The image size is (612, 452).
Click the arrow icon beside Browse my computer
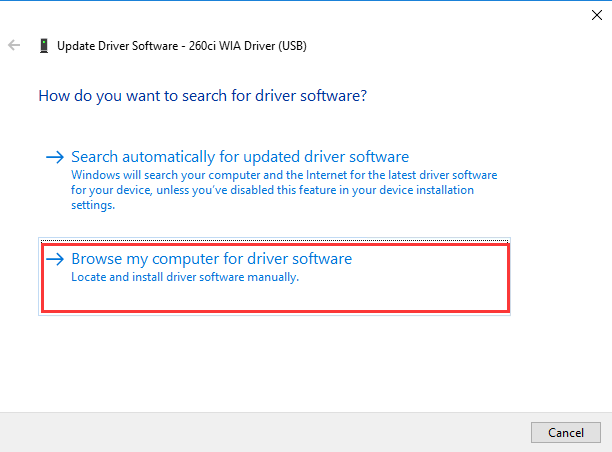55,259
